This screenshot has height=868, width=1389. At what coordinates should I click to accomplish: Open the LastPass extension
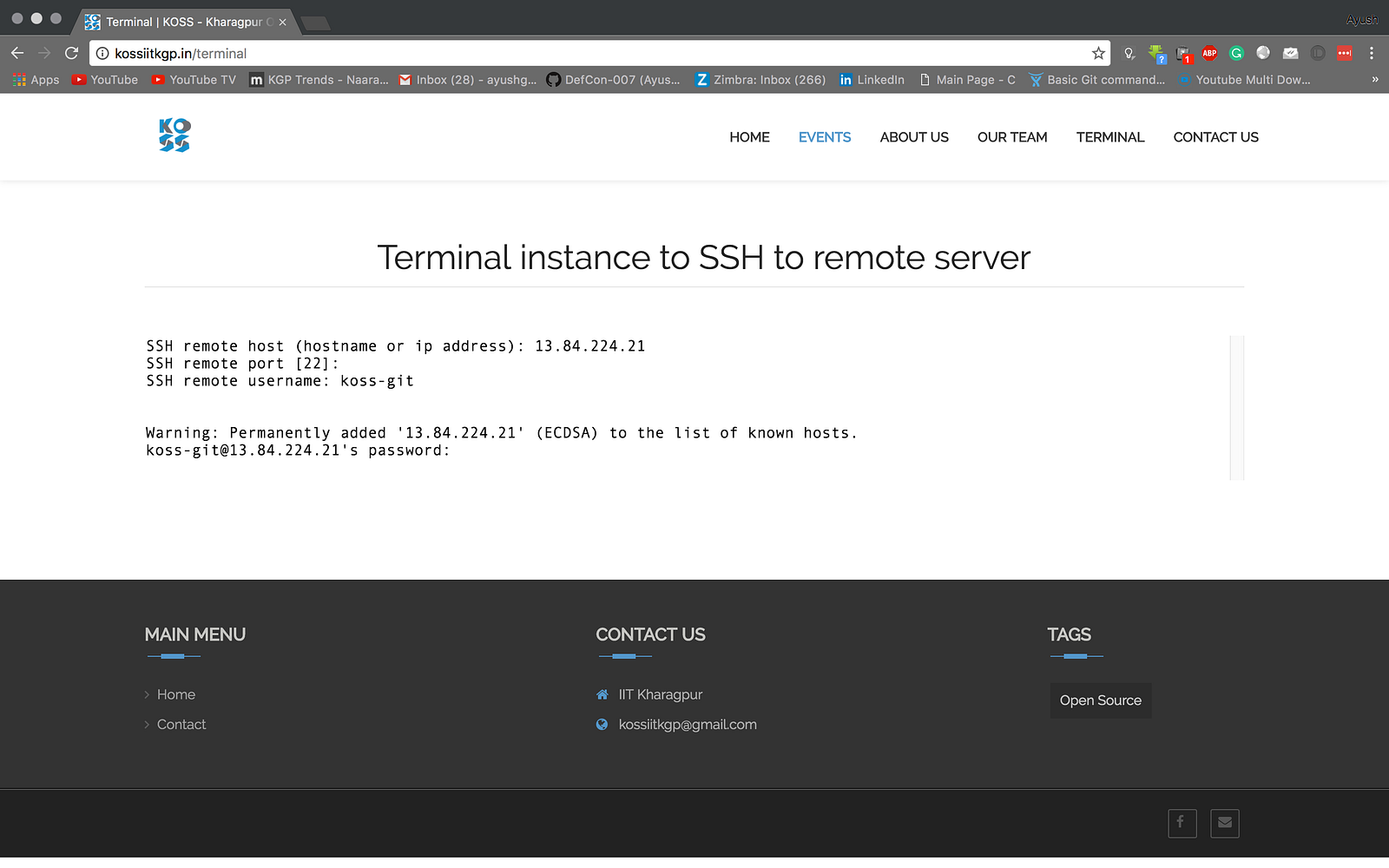click(x=1345, y=53)
